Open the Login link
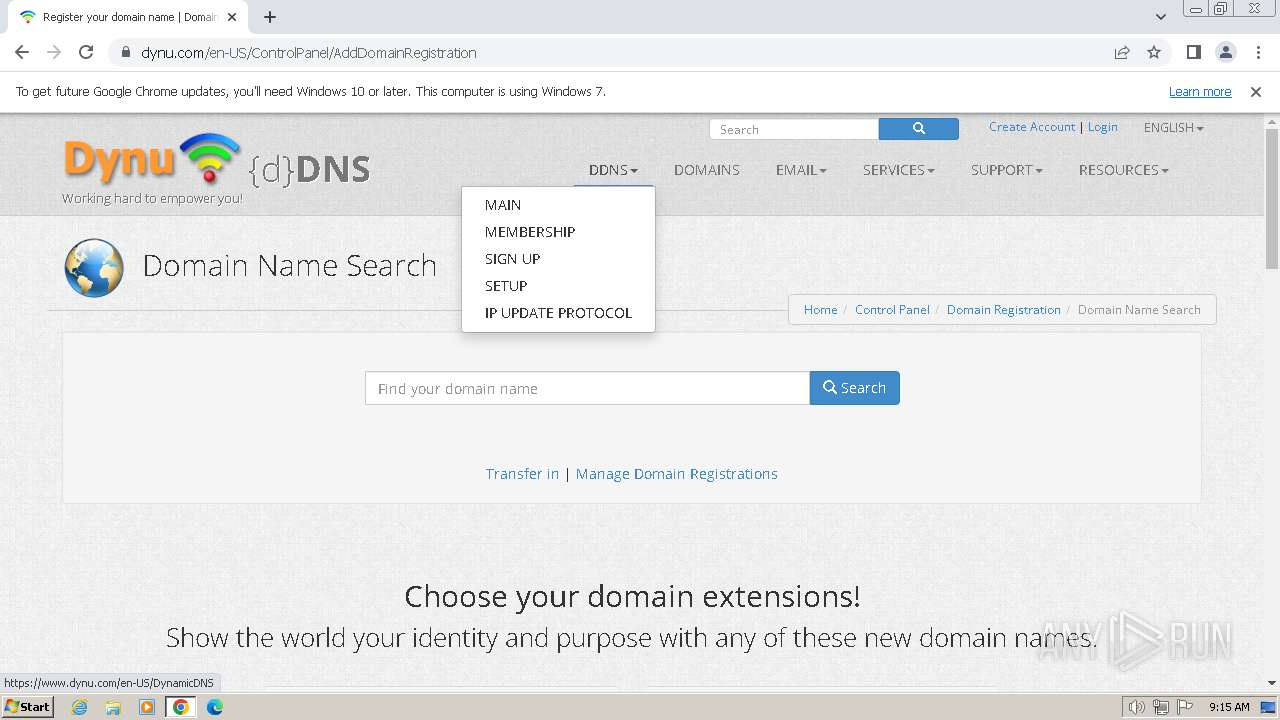1280x720 pixels. (1103, 127)
